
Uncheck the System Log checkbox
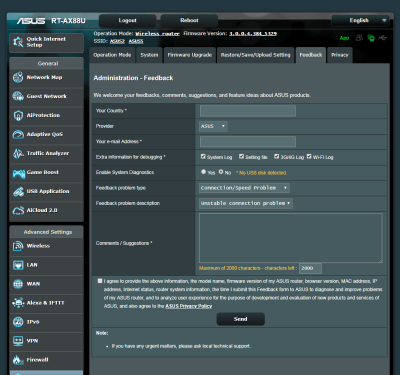tap(203, 156)
